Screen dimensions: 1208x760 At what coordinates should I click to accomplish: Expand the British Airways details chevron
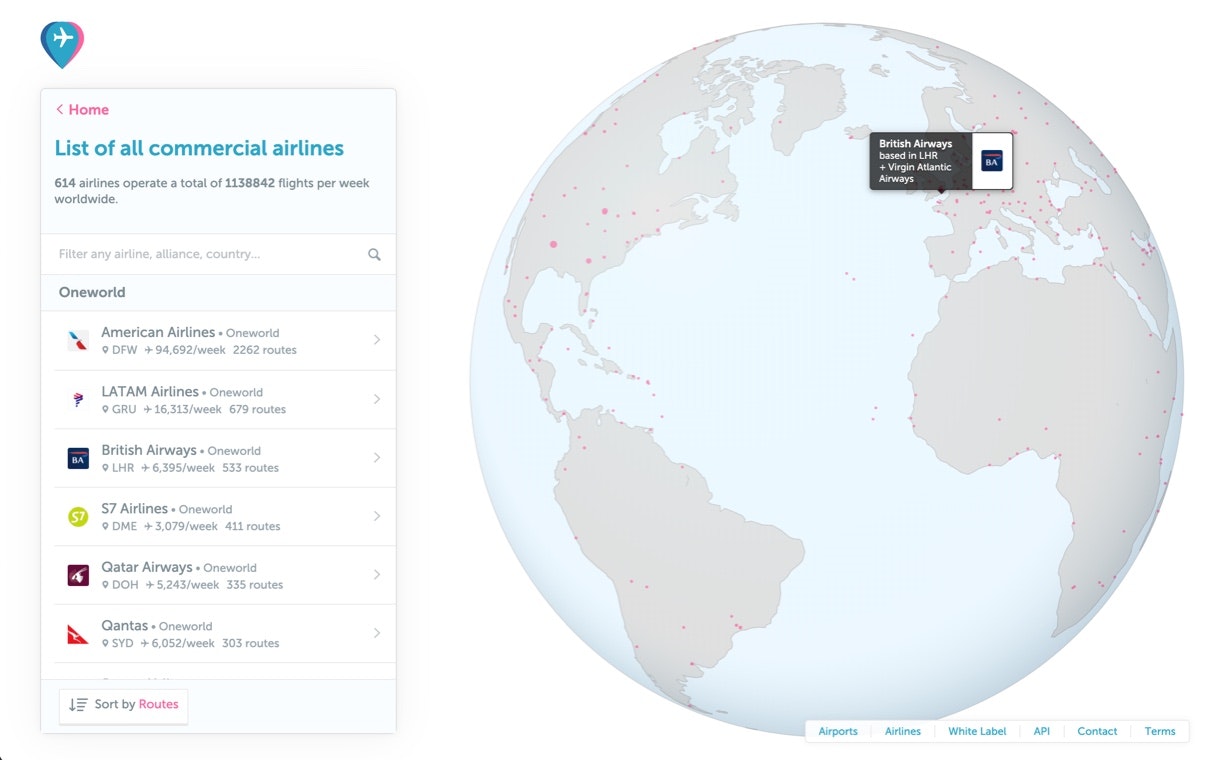pos(377,458)
